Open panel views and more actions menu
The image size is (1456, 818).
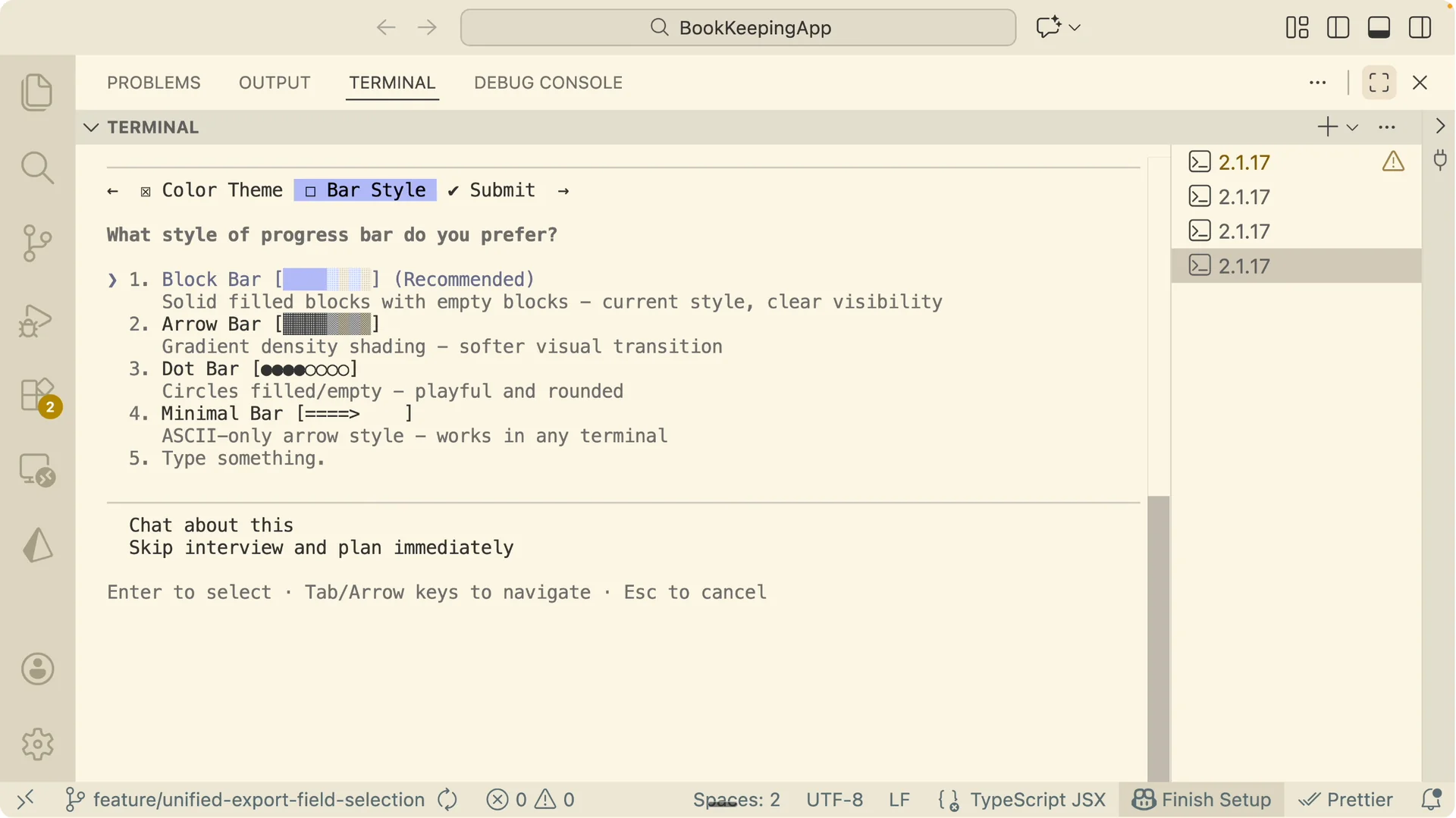pos(1317,83)
